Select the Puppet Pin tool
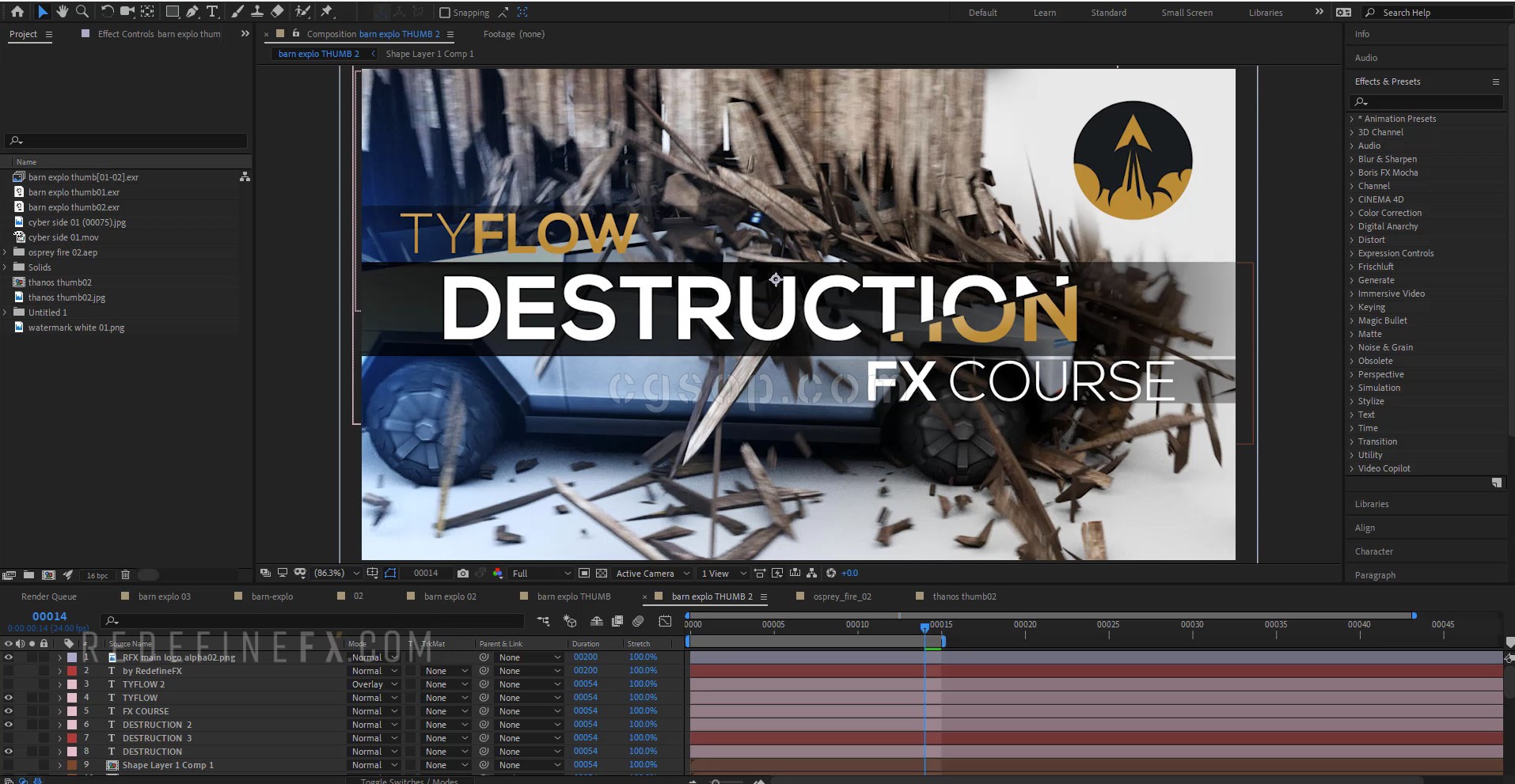1515x784 pixels. pyautogui.click(x=327, y=12)
